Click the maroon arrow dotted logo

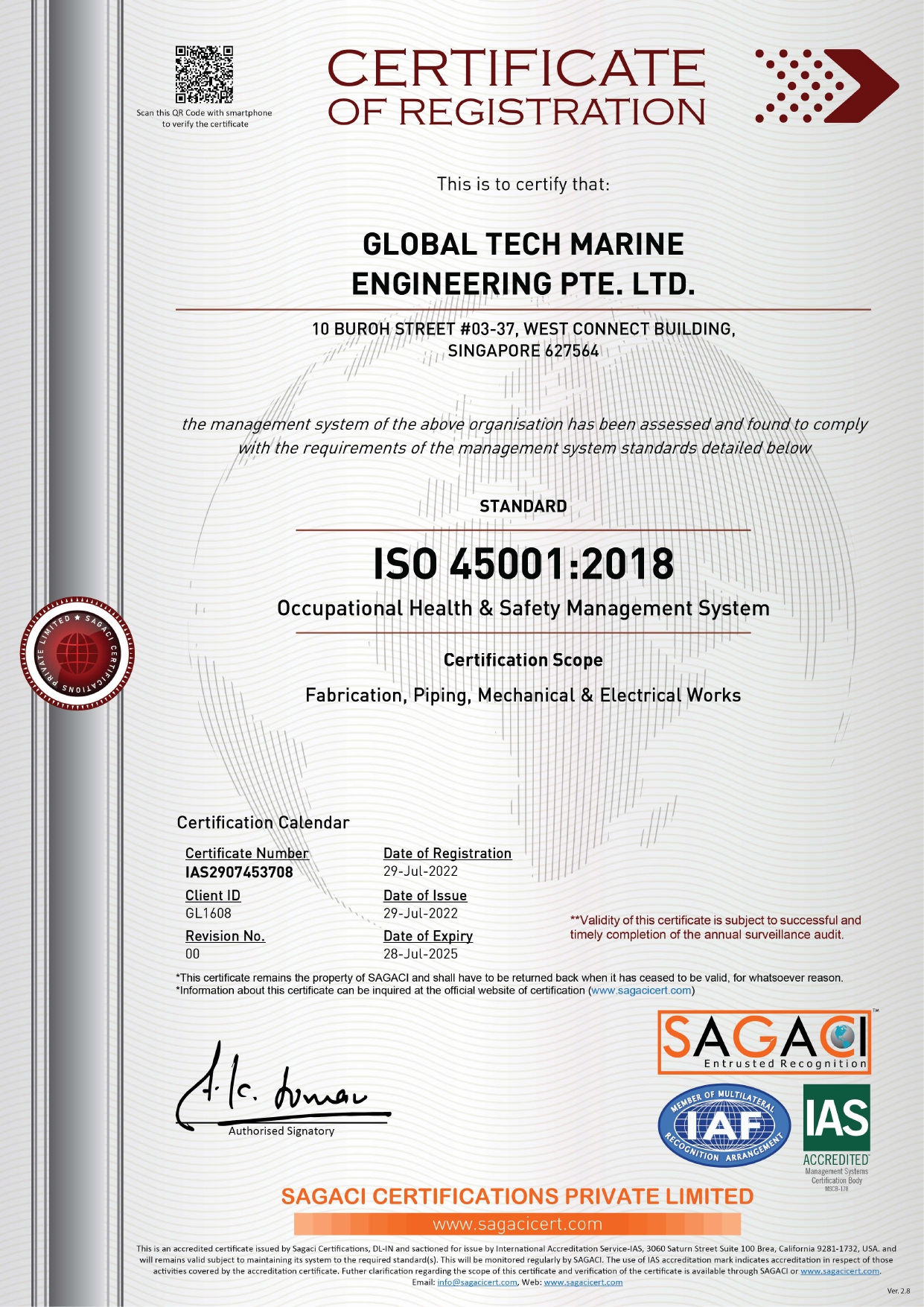pos(826,86)
